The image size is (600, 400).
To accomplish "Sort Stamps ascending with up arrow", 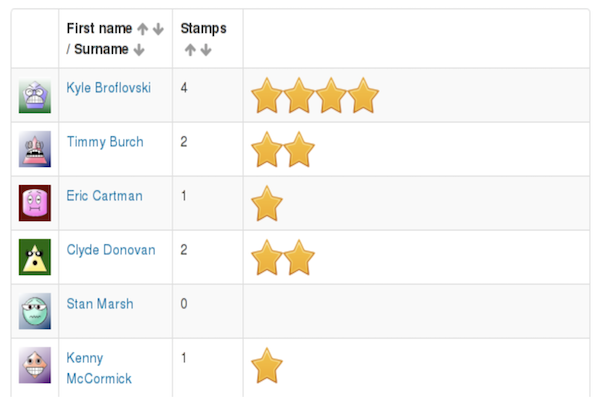I will tap(190, 50).
